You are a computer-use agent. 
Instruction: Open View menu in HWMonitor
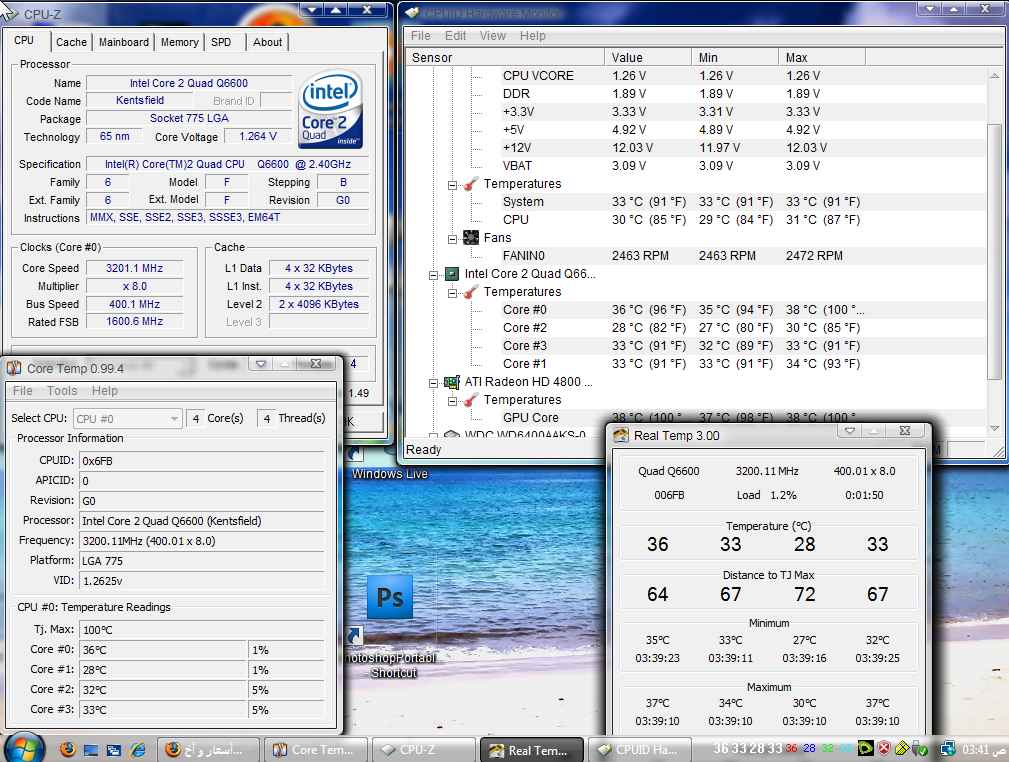(493, 36)
